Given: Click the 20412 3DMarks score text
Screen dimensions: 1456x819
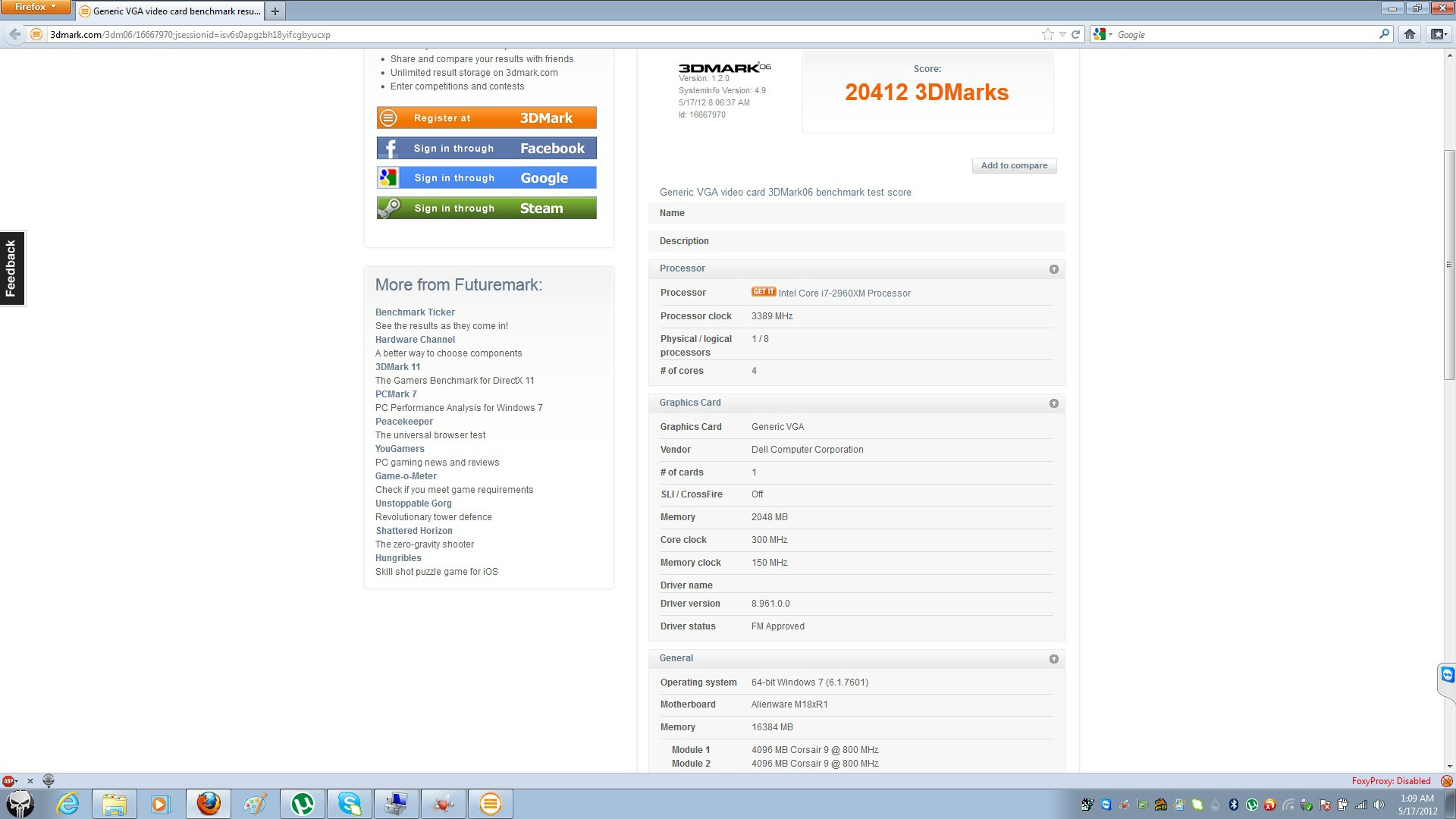Looking at the screenshot, I should [x=927, y=93].
